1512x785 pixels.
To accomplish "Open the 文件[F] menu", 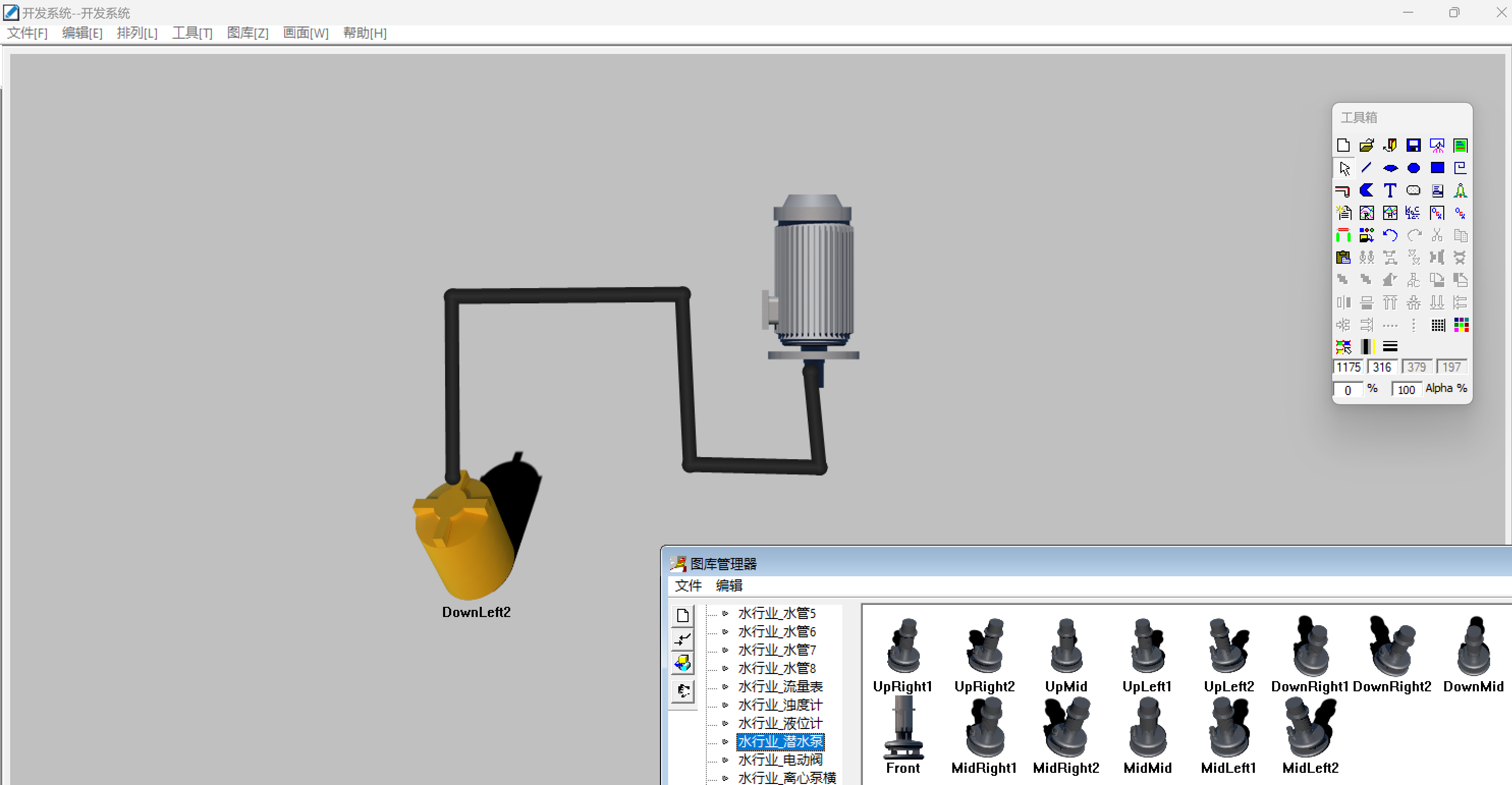I will [x=27, y=33].
